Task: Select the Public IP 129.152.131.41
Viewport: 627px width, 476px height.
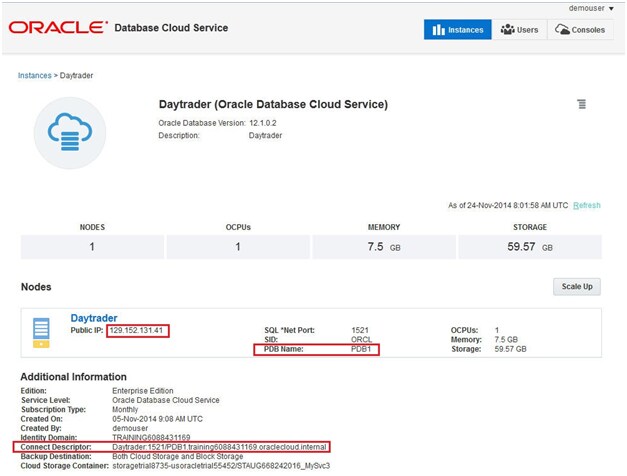Action: (x=136, y=330)
